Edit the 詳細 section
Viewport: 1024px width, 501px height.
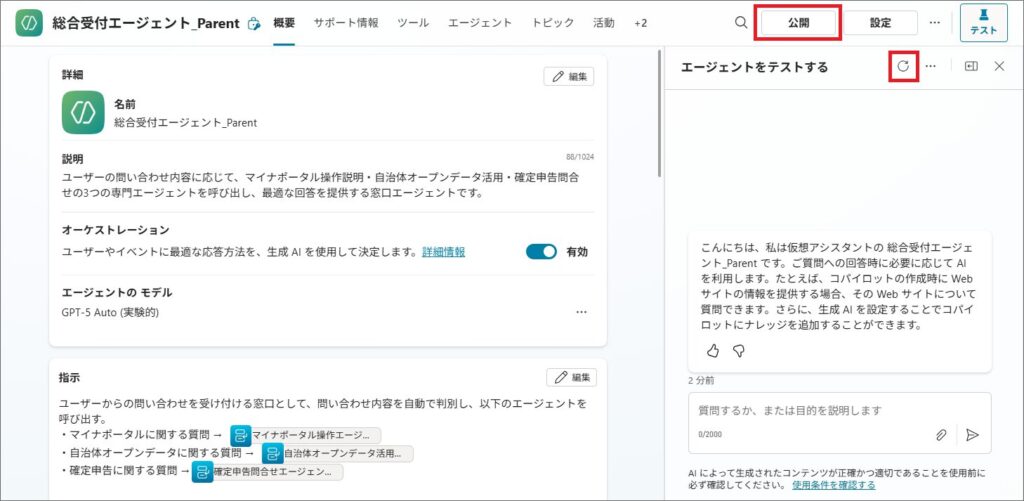tap(569, 76)
